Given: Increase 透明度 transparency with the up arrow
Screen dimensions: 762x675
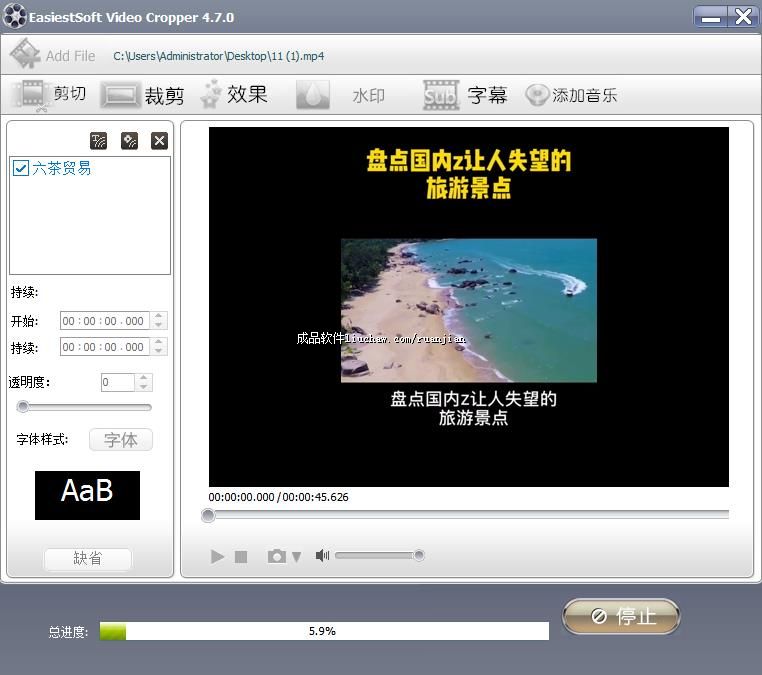Looking at the screenshot, I should [x=143, y=377].
